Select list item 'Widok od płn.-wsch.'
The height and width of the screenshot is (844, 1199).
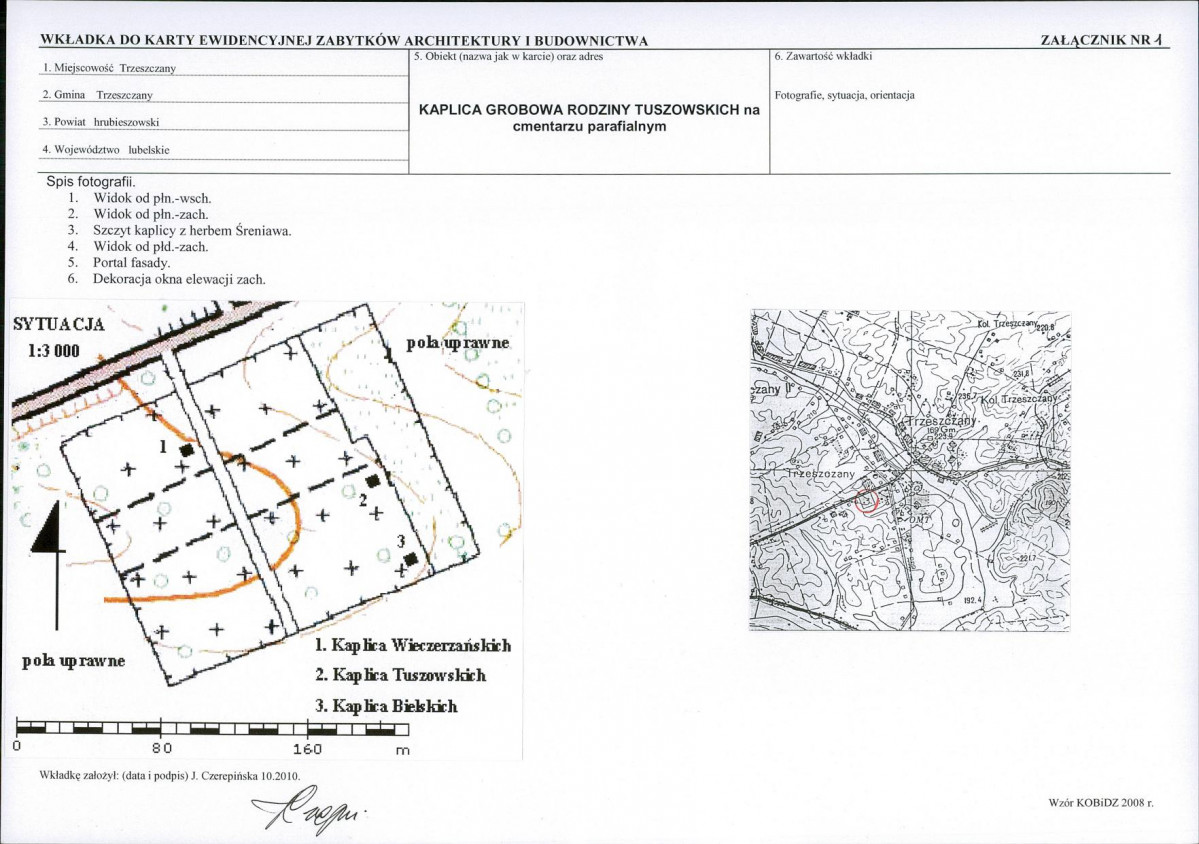click(x=152, y=198)
